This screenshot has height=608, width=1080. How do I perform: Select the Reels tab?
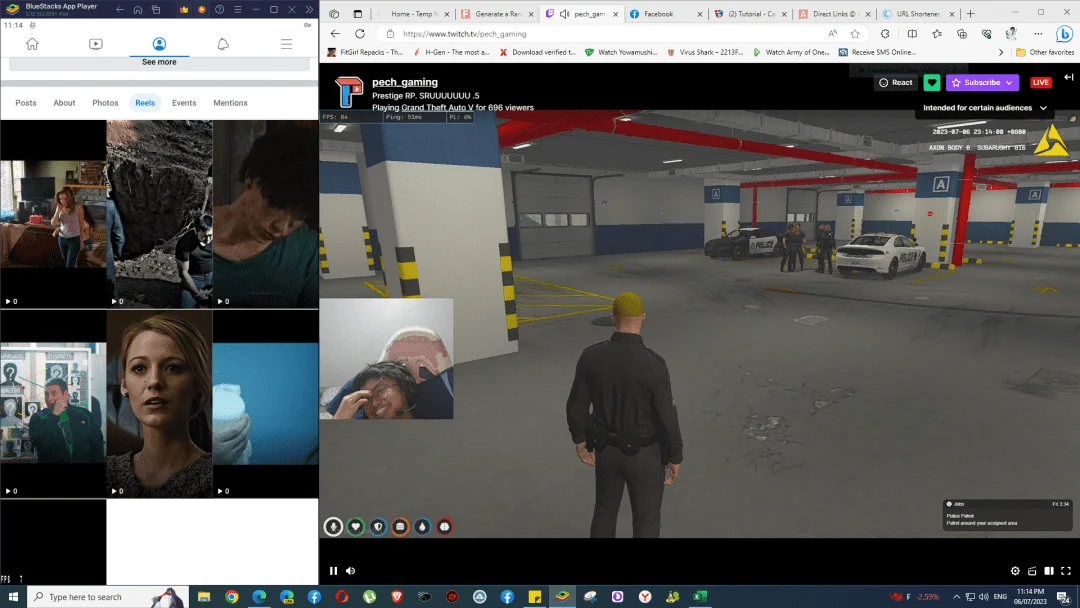coord(145,103)
